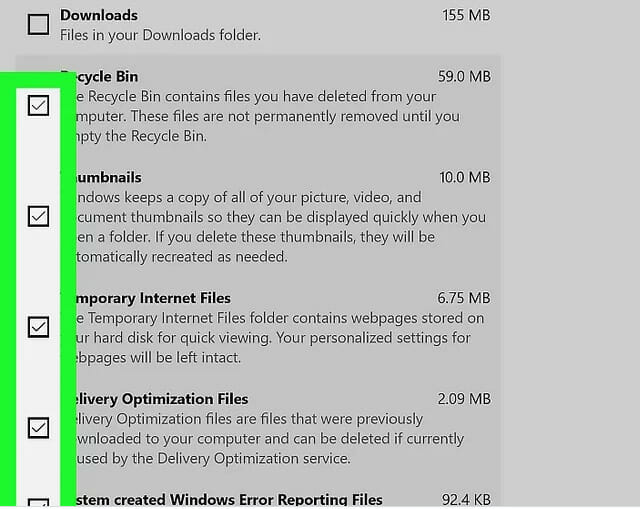640x509 pixels.
Task: Click the 2.09 MB size label
Action: click(464, 399)
